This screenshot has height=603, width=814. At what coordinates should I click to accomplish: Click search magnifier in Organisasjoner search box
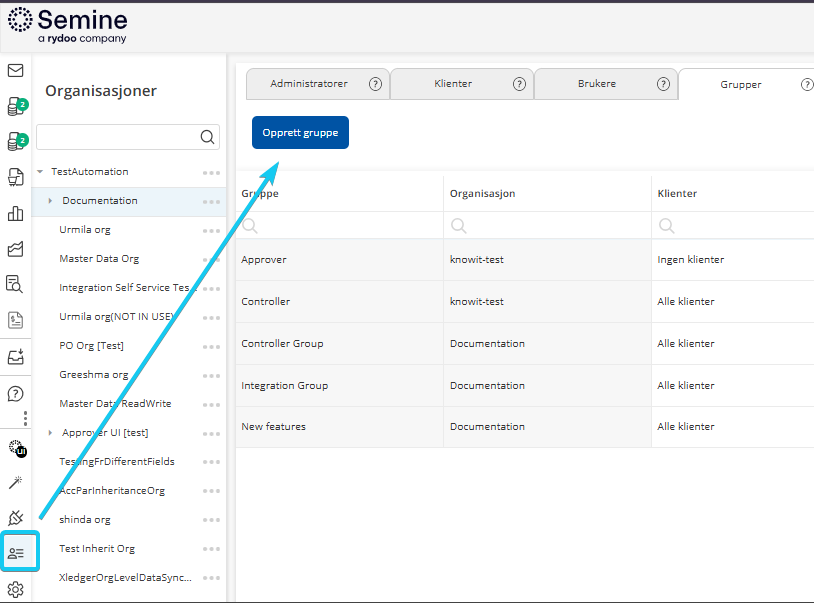click(207, 137)
